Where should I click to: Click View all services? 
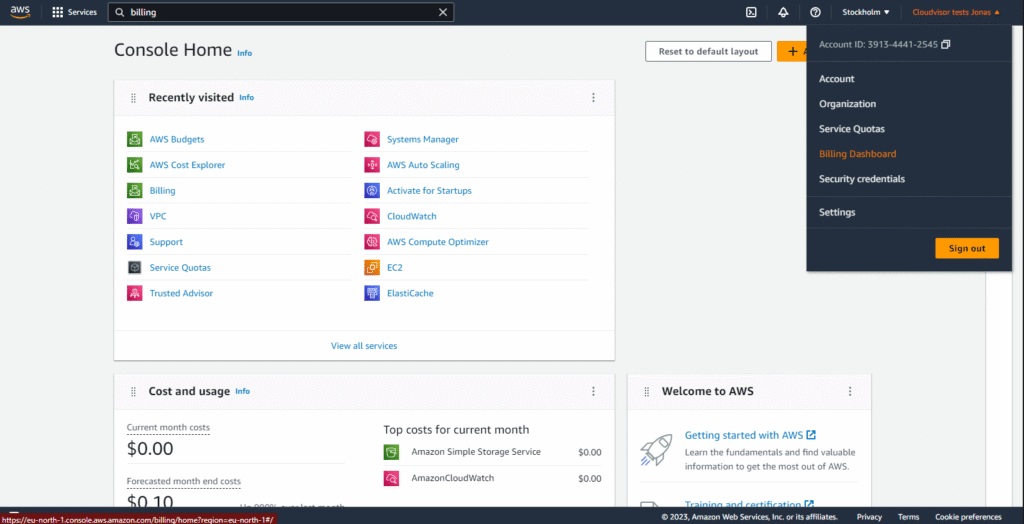coord(364,346)
